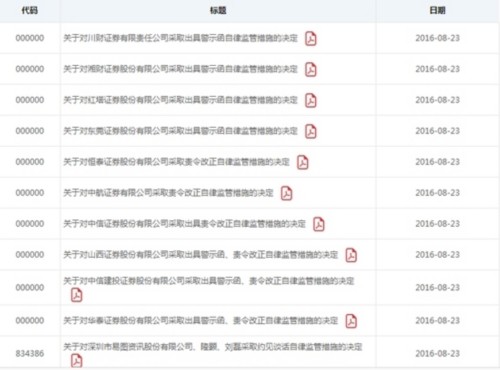
Task: Select the 2016-08-23 date in 中航证券 row
Action: click(437, 193)
